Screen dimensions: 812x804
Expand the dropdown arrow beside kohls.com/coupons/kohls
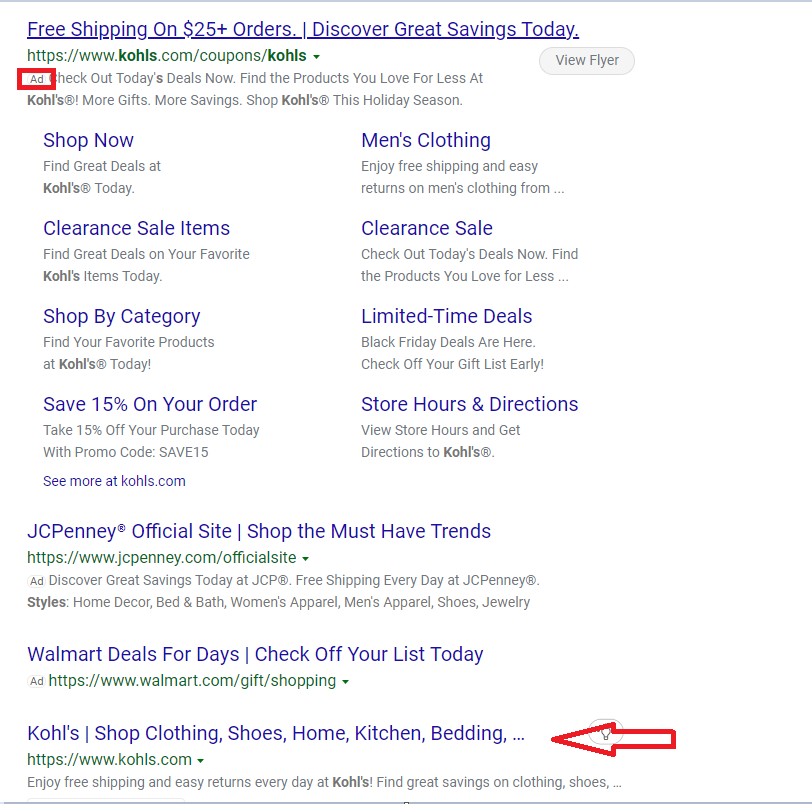[316, 56]
